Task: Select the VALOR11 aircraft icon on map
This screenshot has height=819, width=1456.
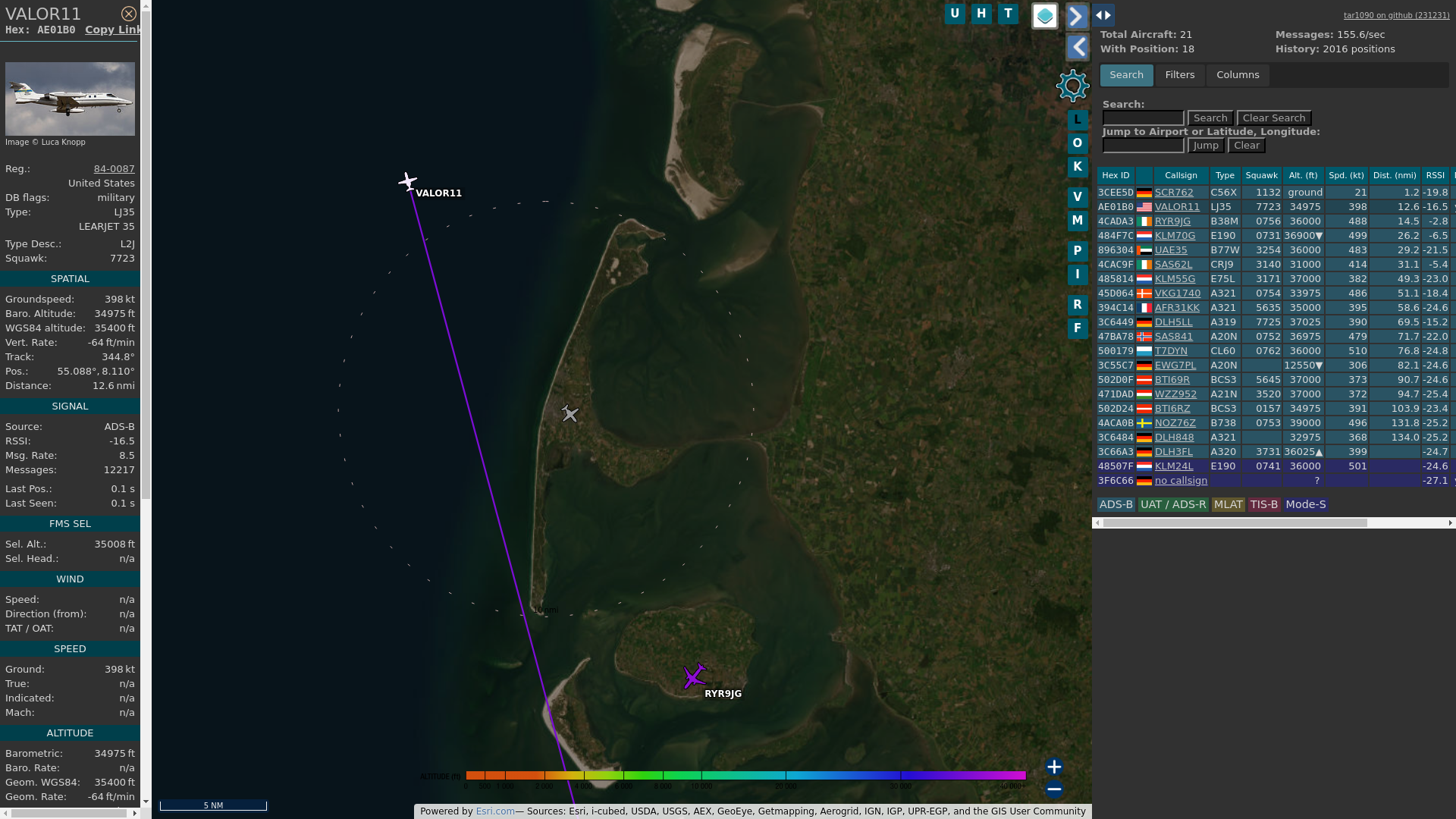Action: (408, 181)
